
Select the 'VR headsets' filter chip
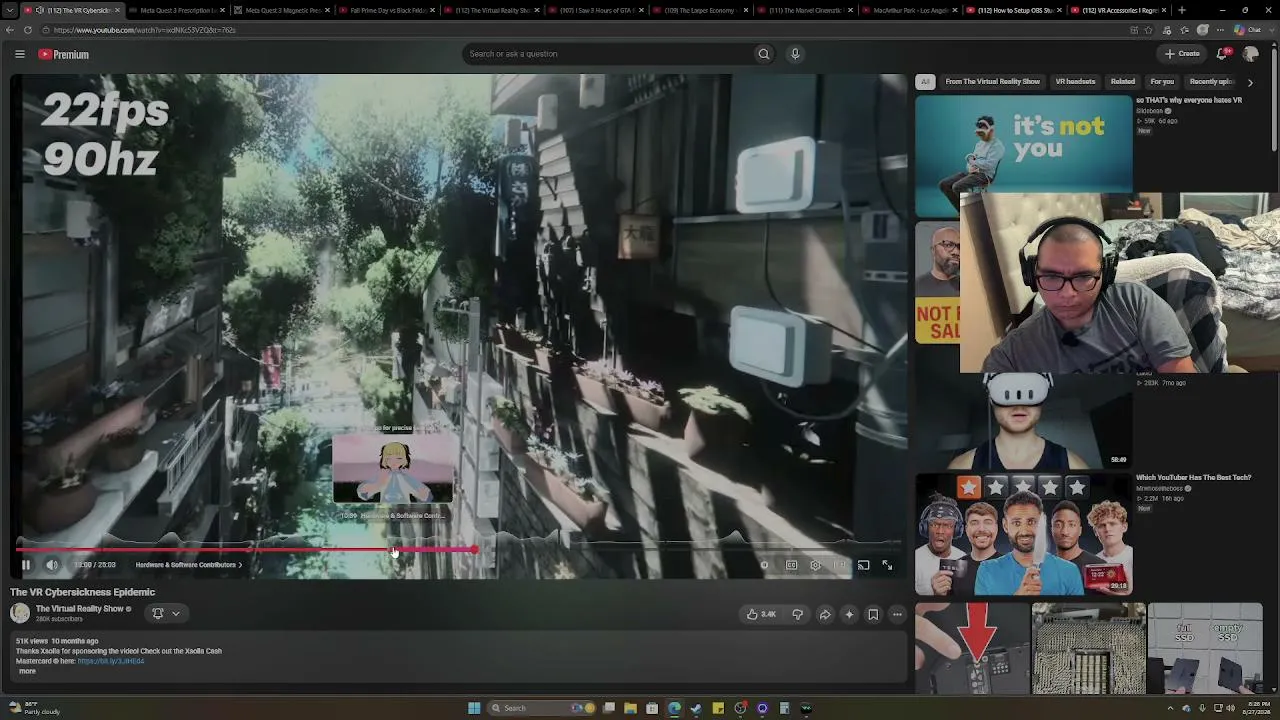click(x=1075, y=82)
